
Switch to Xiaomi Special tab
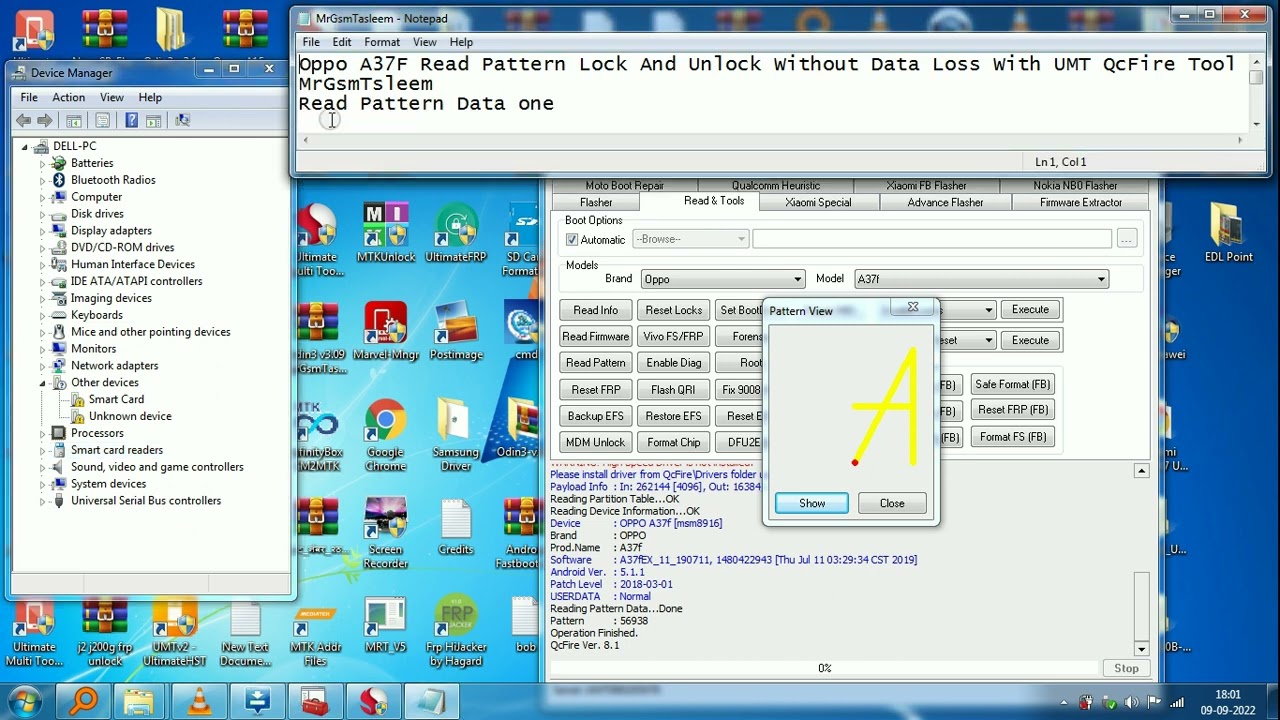818,203
